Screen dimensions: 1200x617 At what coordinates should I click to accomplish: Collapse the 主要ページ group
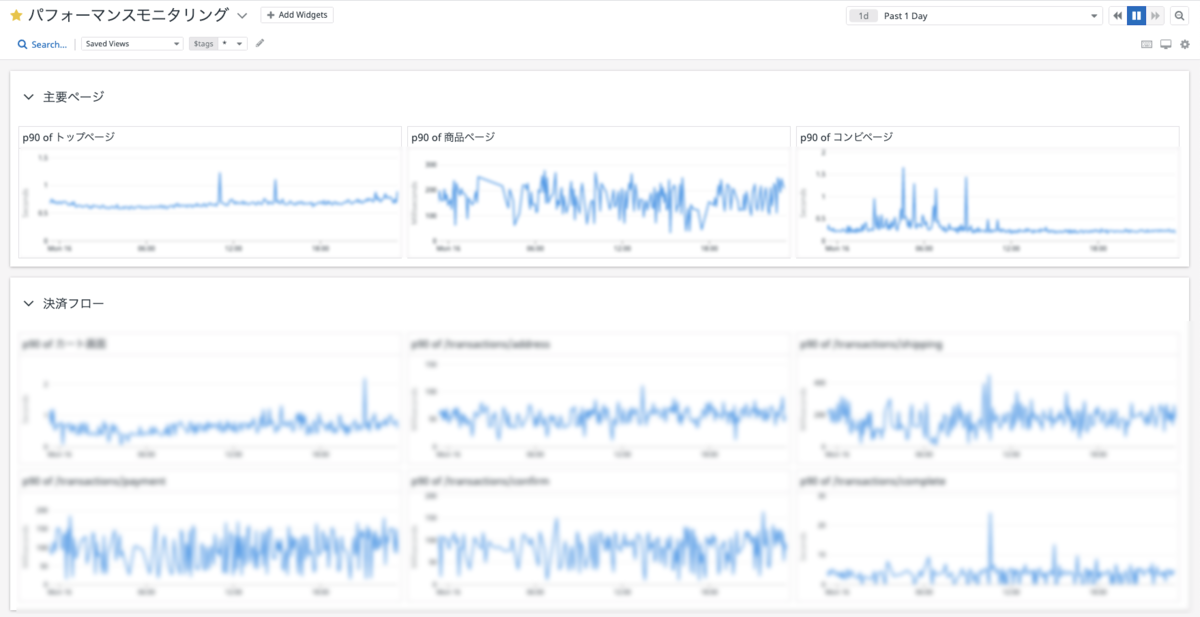(28, 97)
